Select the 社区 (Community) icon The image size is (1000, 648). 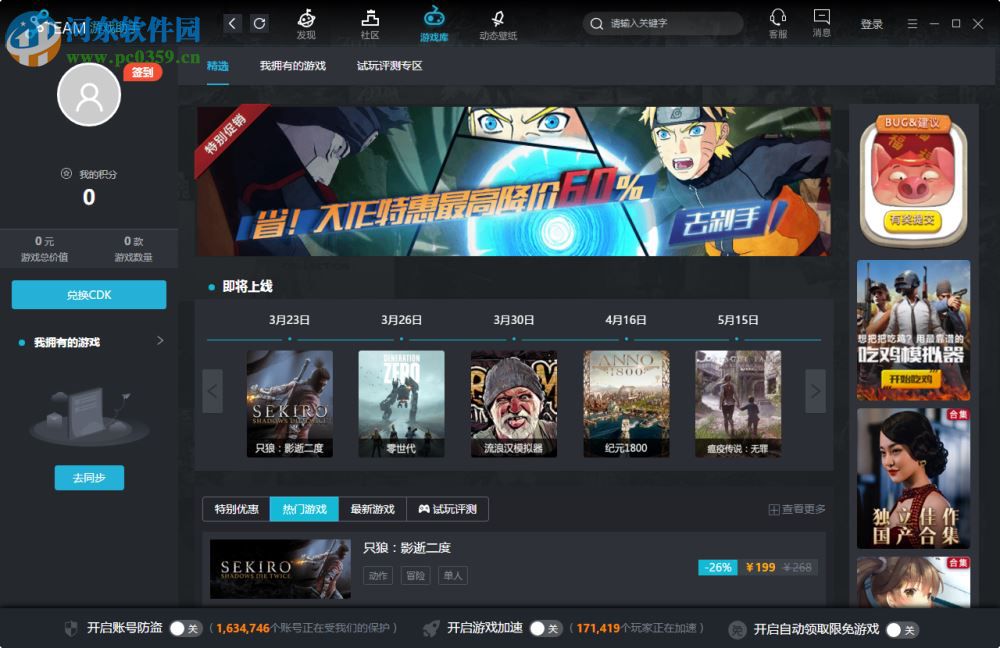point(369,21)
